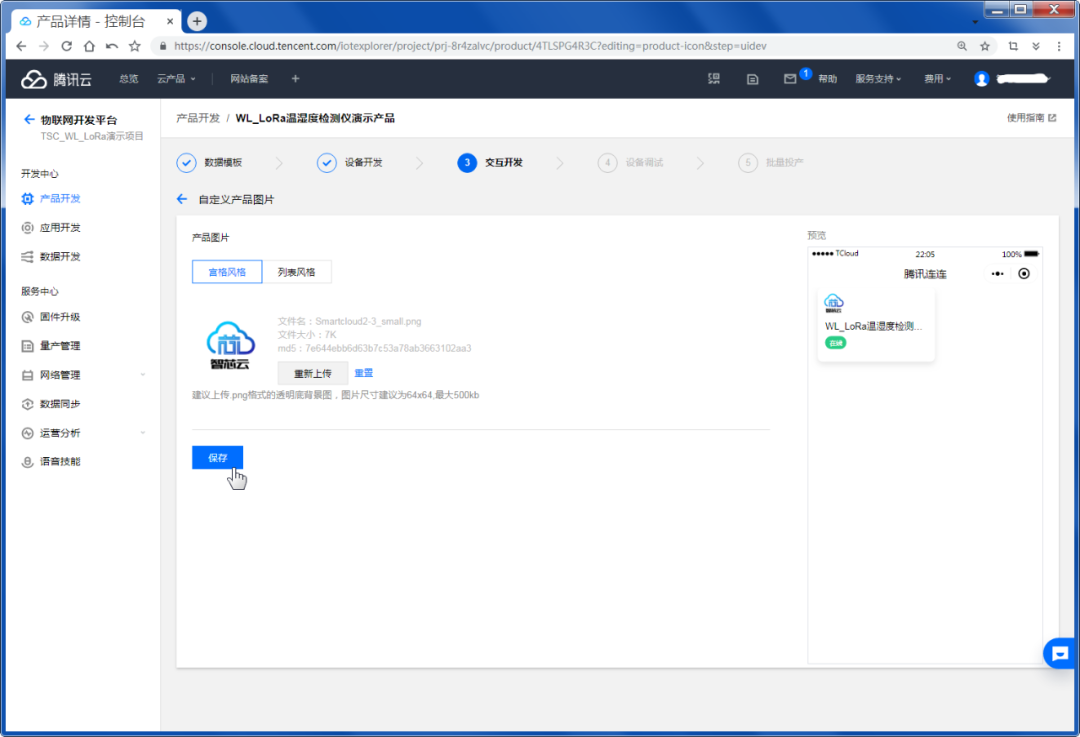The image size is (1080, 737).
Task: Click the bookmark star beside home icon
Action: pos(134,46)
